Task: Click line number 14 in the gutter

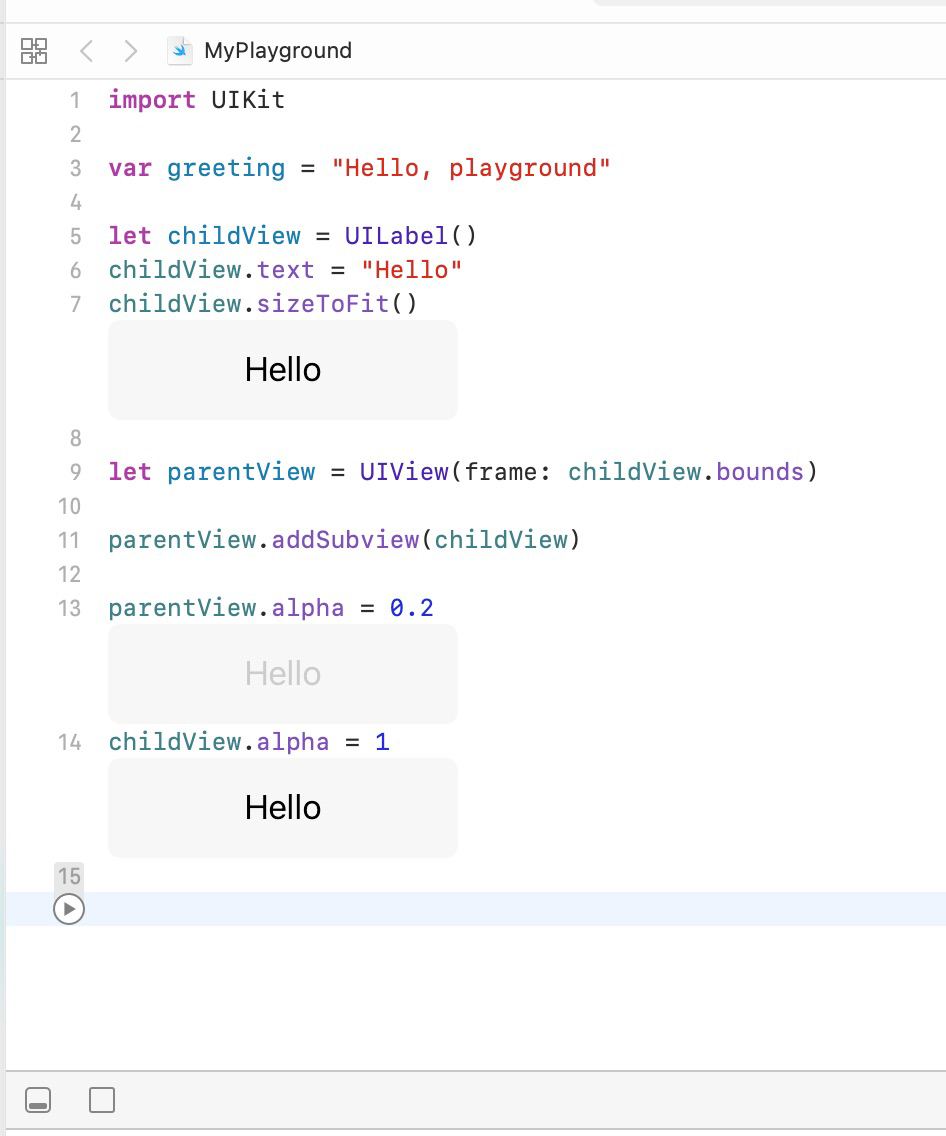Action: 69,742
